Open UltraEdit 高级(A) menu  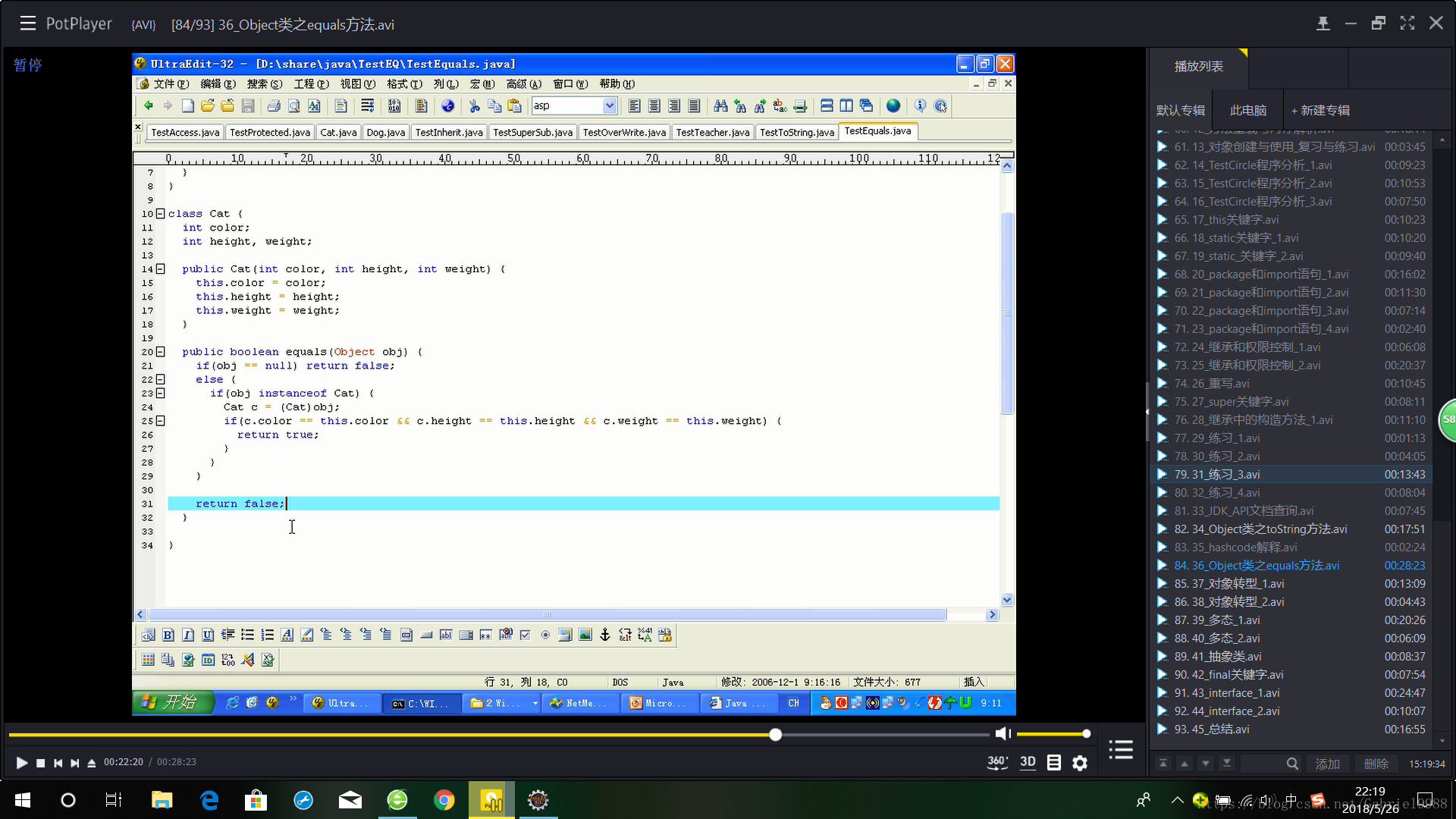524,84
